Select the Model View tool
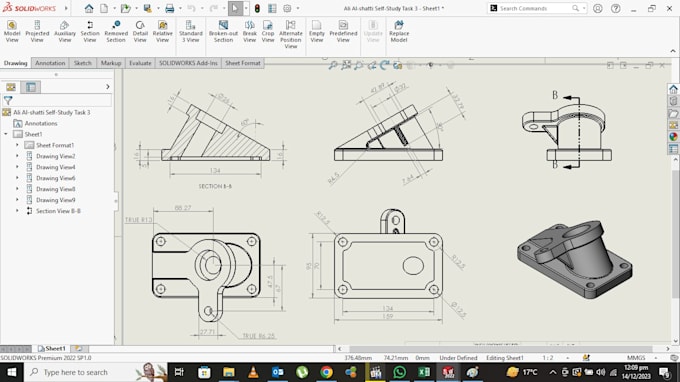The image size is (680, 382). 12,32
